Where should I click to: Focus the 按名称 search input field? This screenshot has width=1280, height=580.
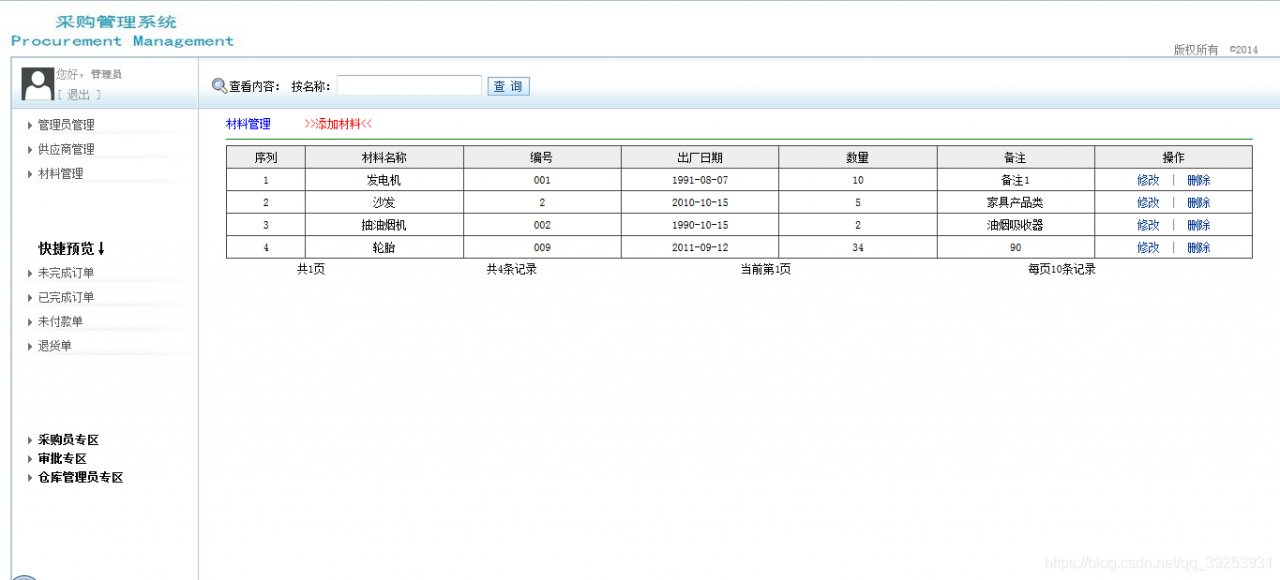click(409, 86)
